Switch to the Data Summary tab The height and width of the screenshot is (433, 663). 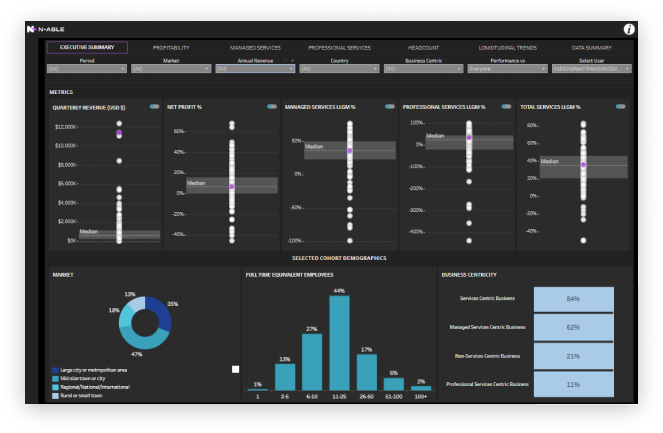[592, 48]
